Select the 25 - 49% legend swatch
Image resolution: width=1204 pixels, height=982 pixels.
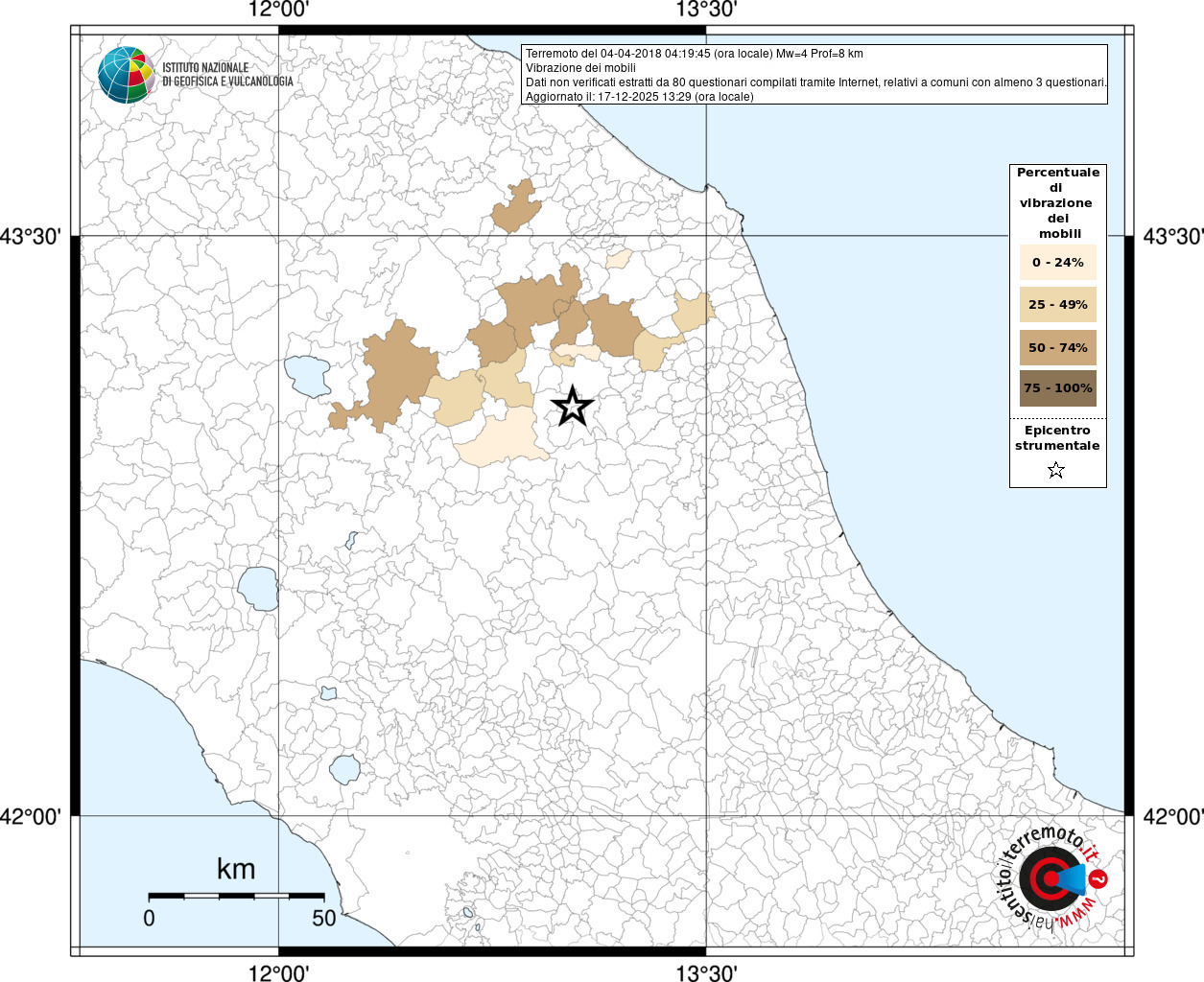coord(1057,305)
